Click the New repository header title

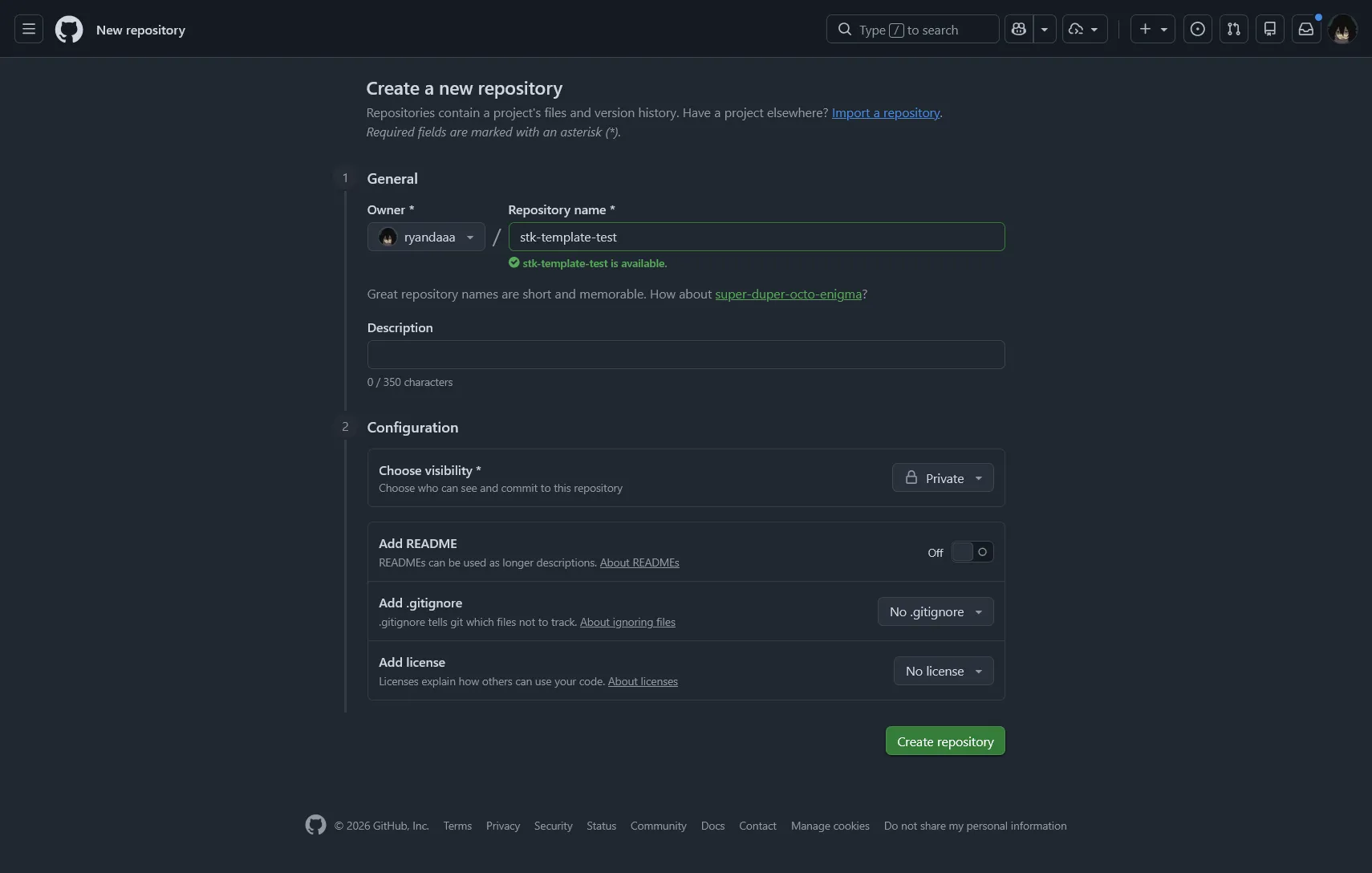[x=140, y=30]
